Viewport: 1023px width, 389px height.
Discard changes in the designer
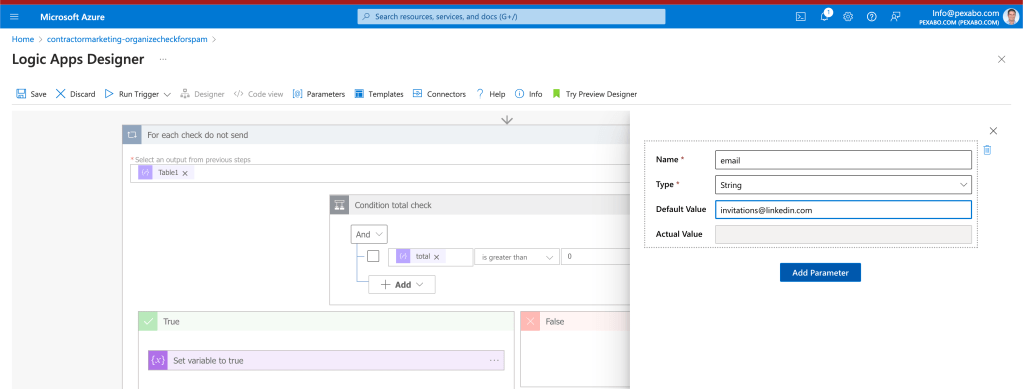tap(75, 94)
